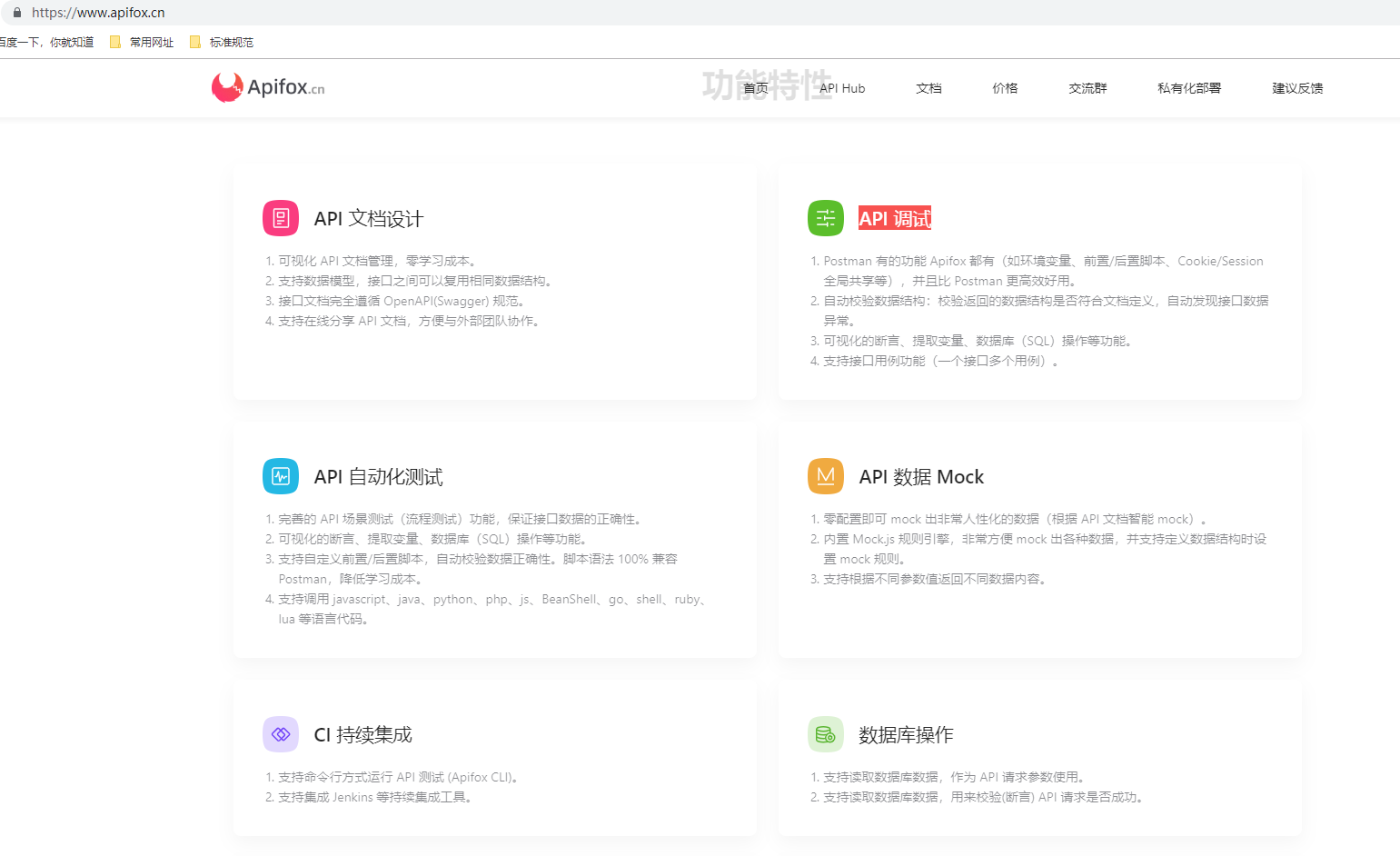The image size is (1400, 856).
Task: Click the API 数据 Mock heading
Action: pos(921,476)
